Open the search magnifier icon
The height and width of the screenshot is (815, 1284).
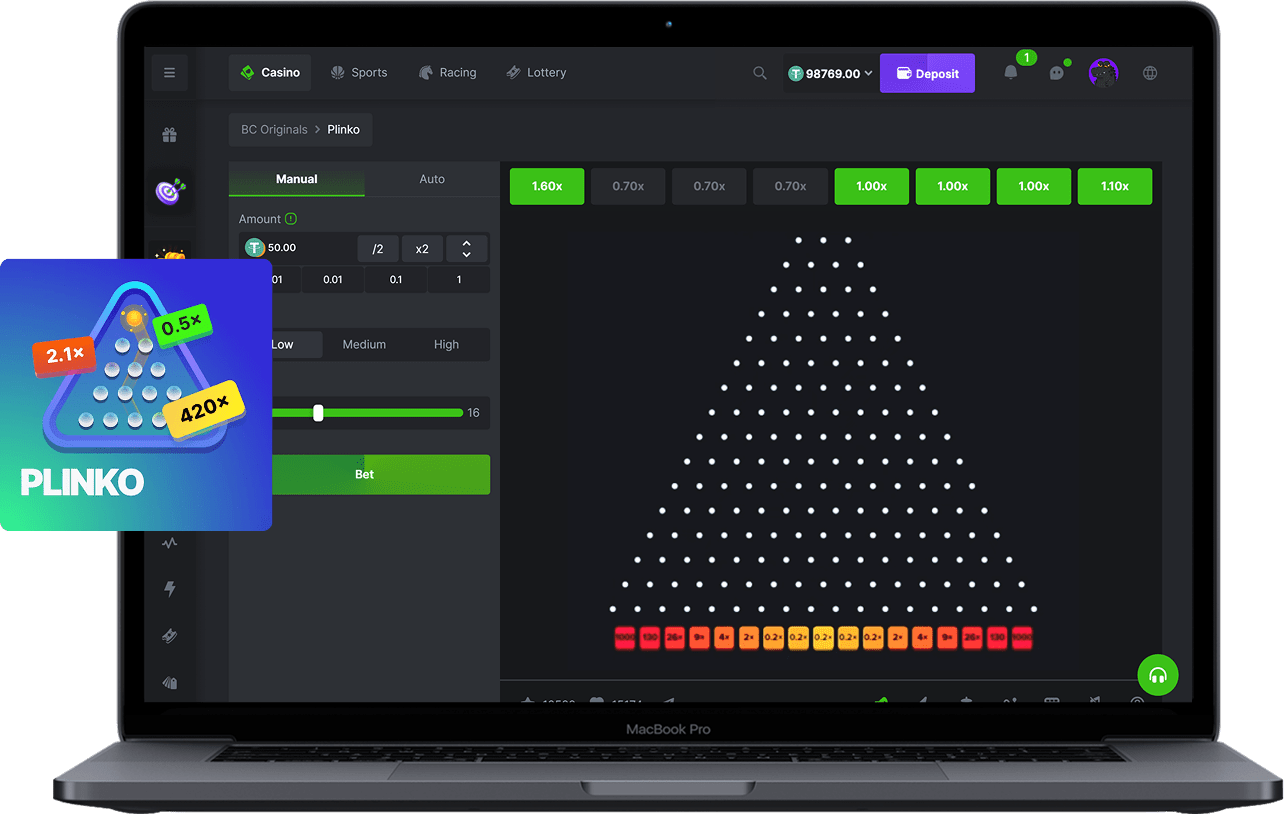coord(760,73)
